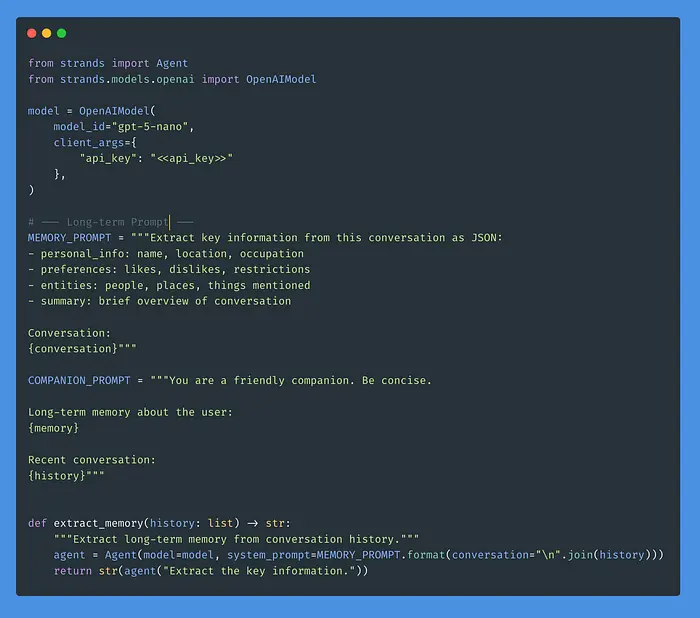Click the green maximize window button
The image size is (700, 618).
[61, 33]
